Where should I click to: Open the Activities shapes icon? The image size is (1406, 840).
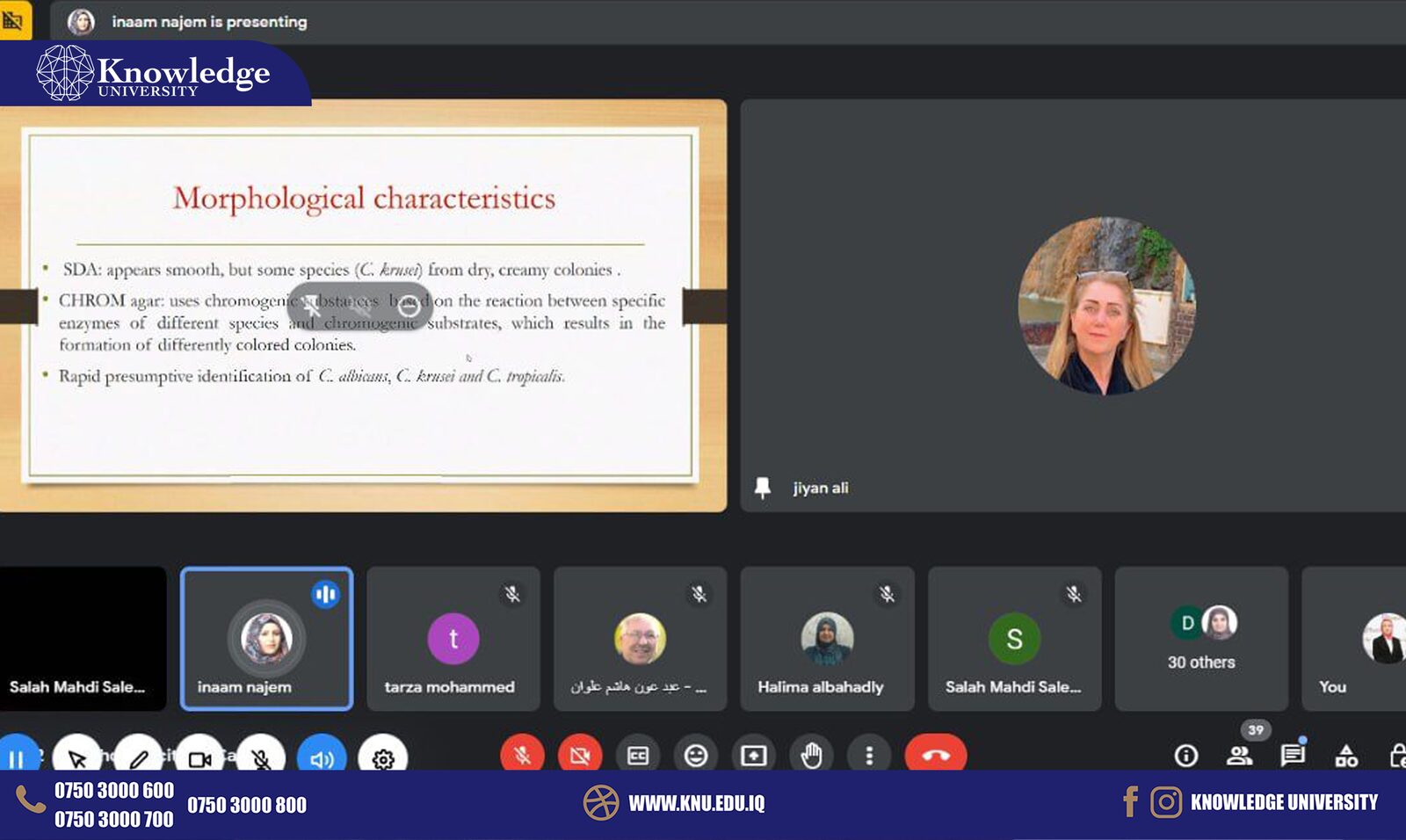tap(1346, 756)
